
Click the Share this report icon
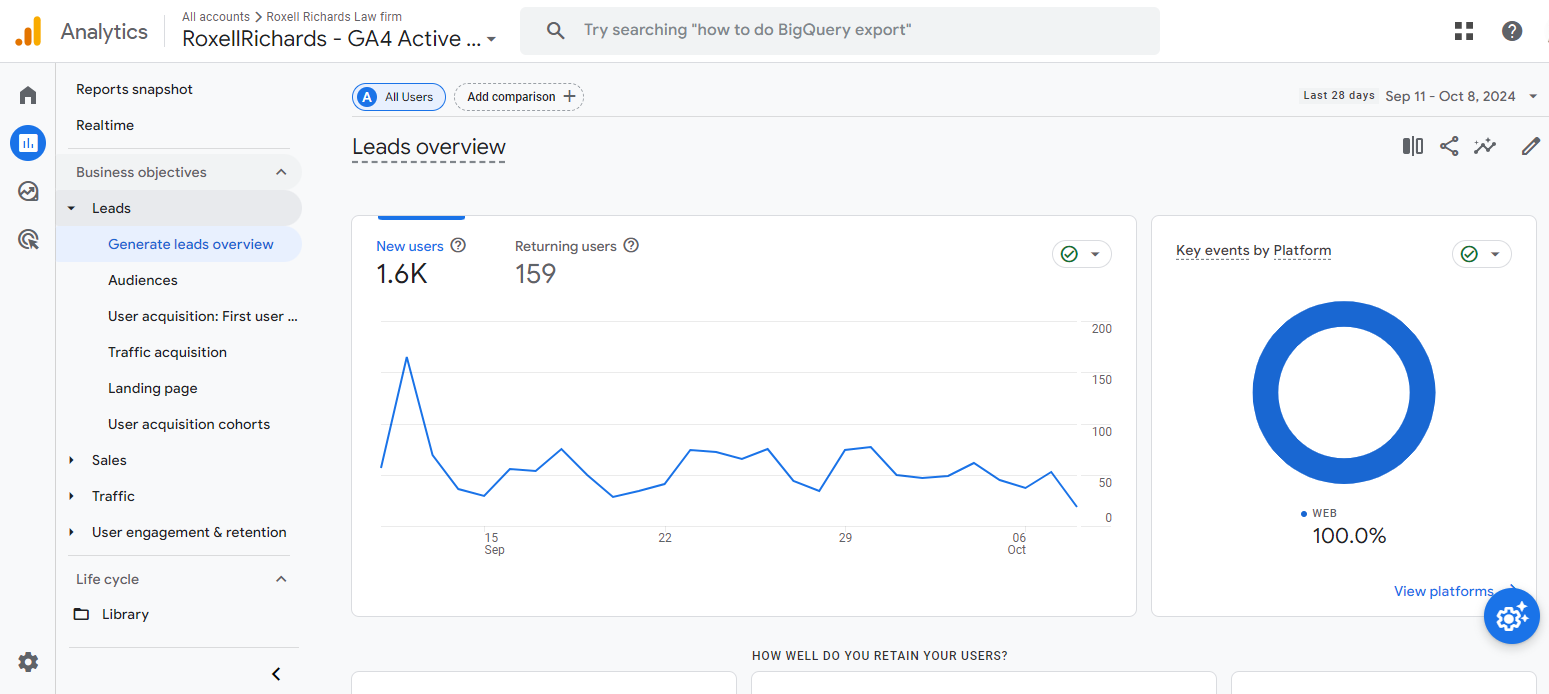pyautogui.click(x=1449, y=146)
